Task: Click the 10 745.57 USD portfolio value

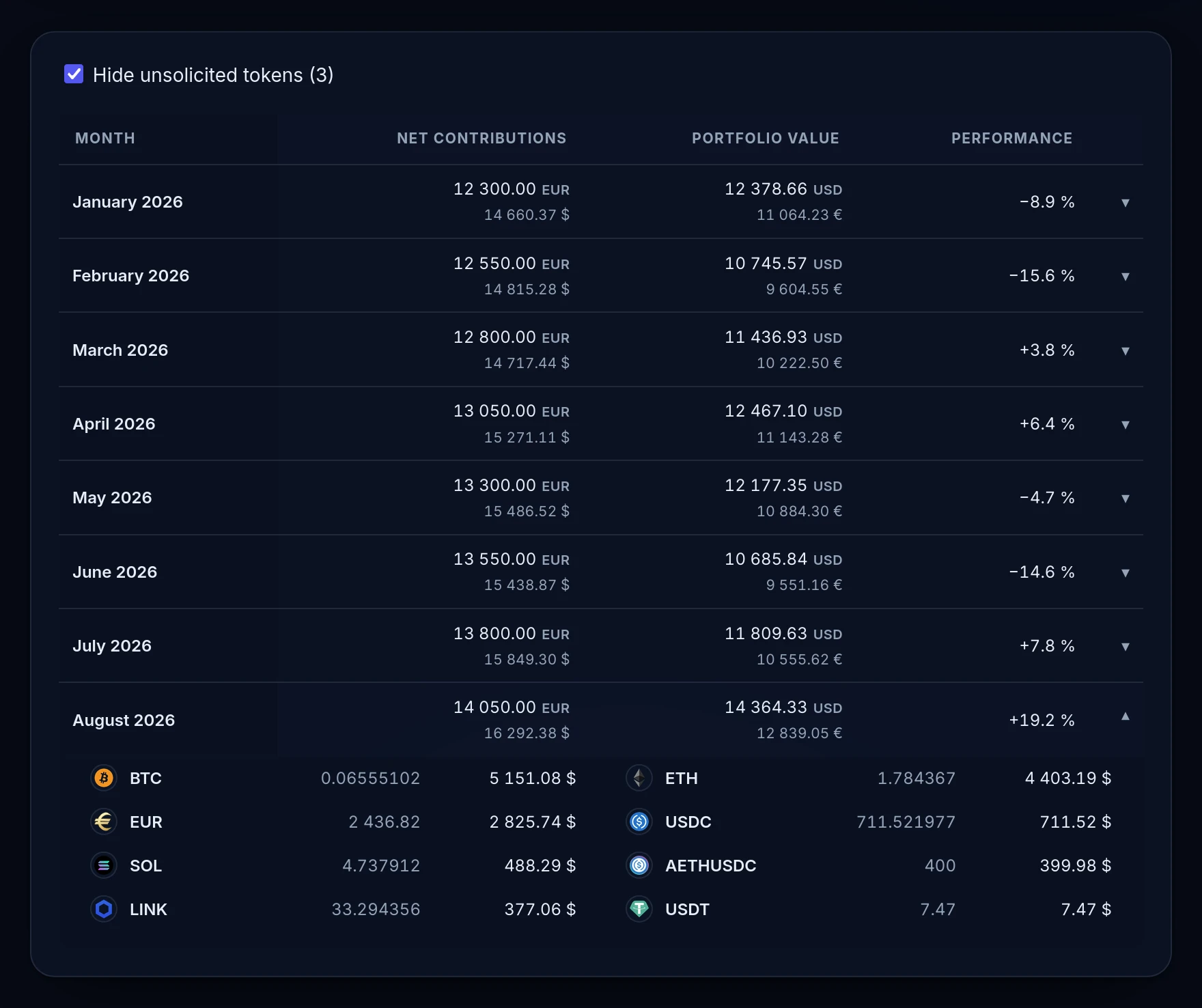Action: click(783, 264)
